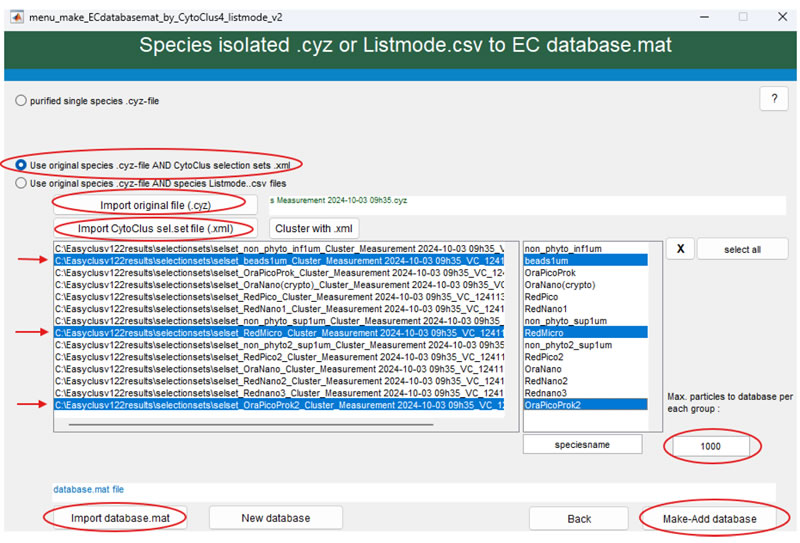This screenshot has height=543, width=800.
Task: Select purified single species .cyz-file option
Action: 22,101
